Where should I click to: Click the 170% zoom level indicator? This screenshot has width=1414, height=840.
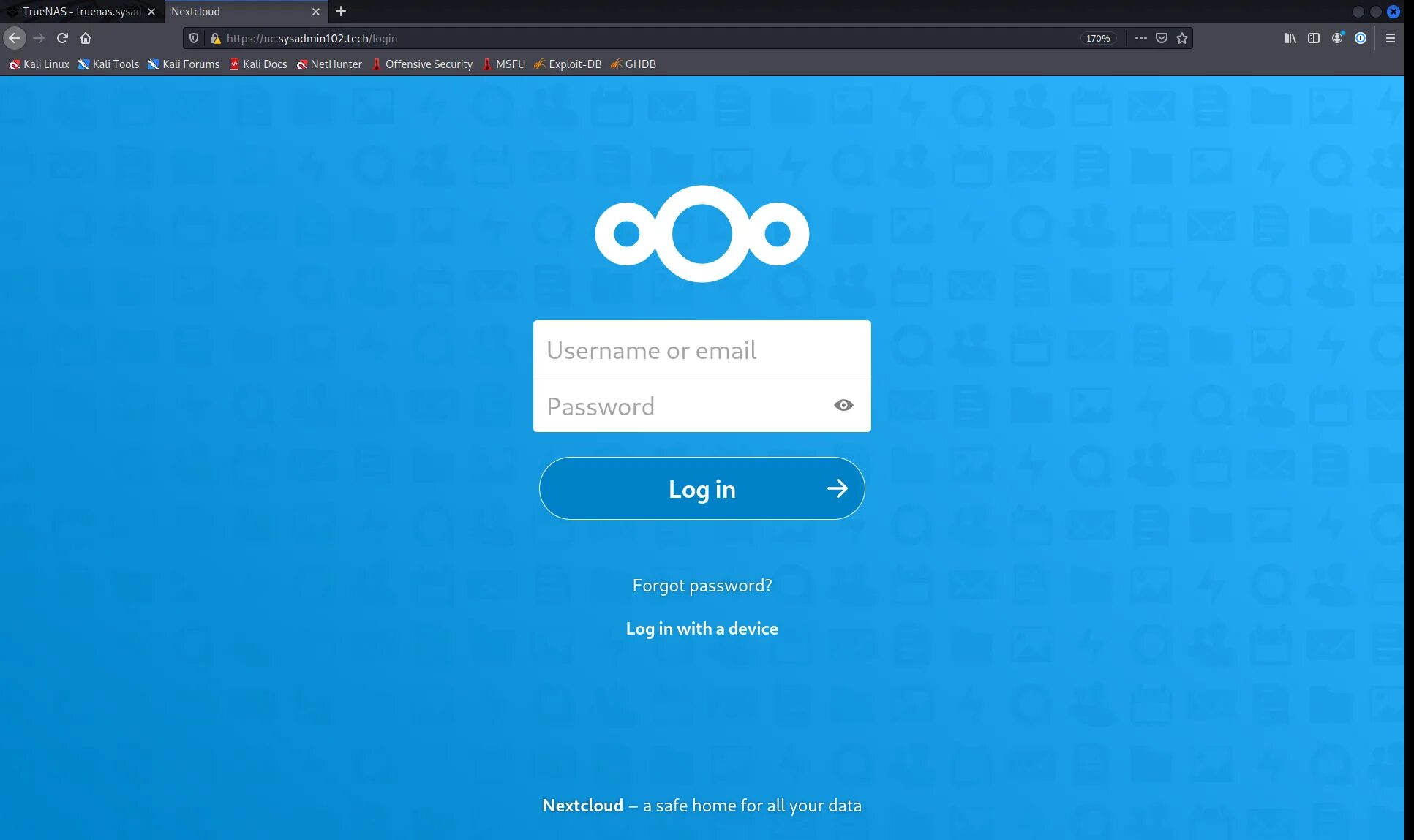pyautogui.click(x=1097, y=38)
